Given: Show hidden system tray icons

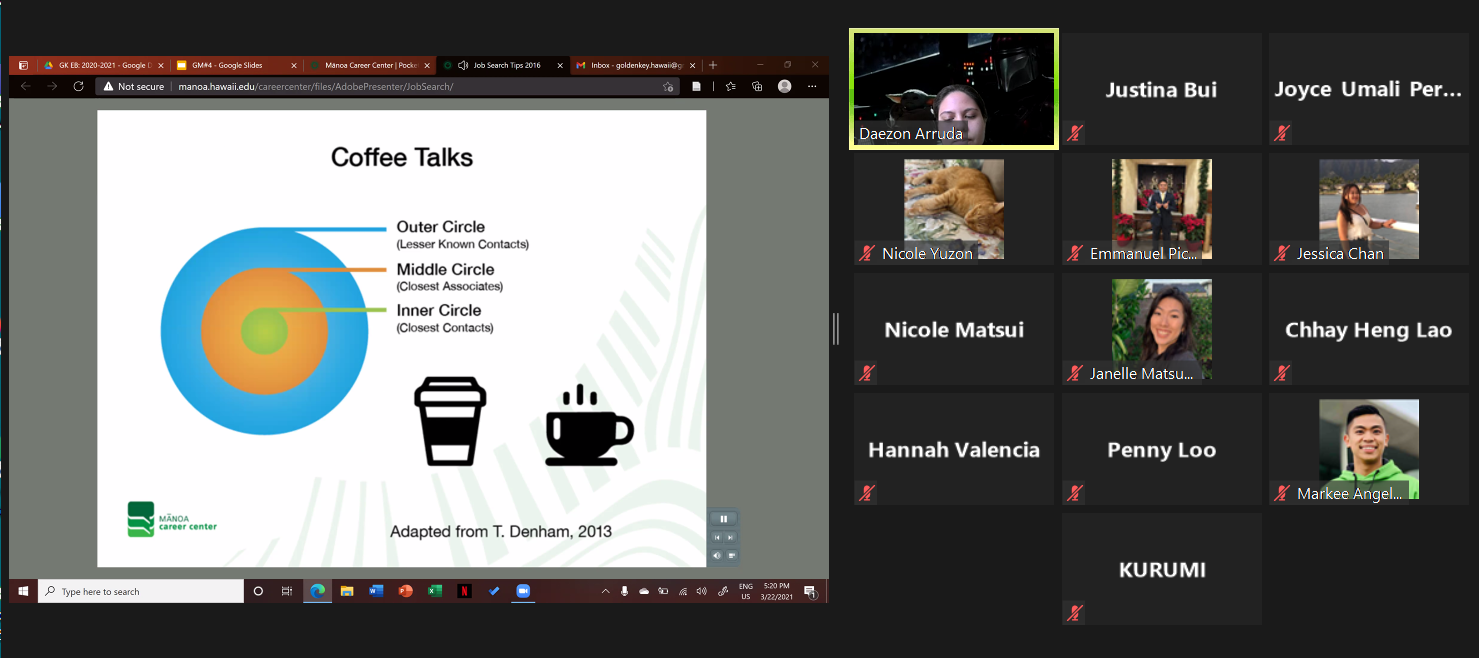Looking at the screenshot, I should (x=605, y=591).
